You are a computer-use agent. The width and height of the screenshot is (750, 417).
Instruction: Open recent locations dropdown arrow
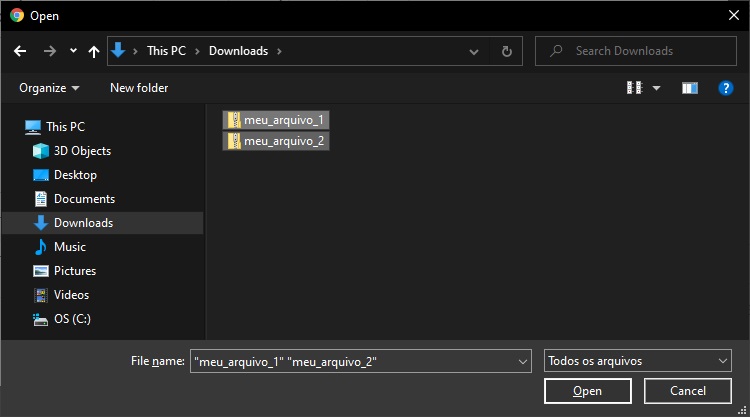pos(73,50)
